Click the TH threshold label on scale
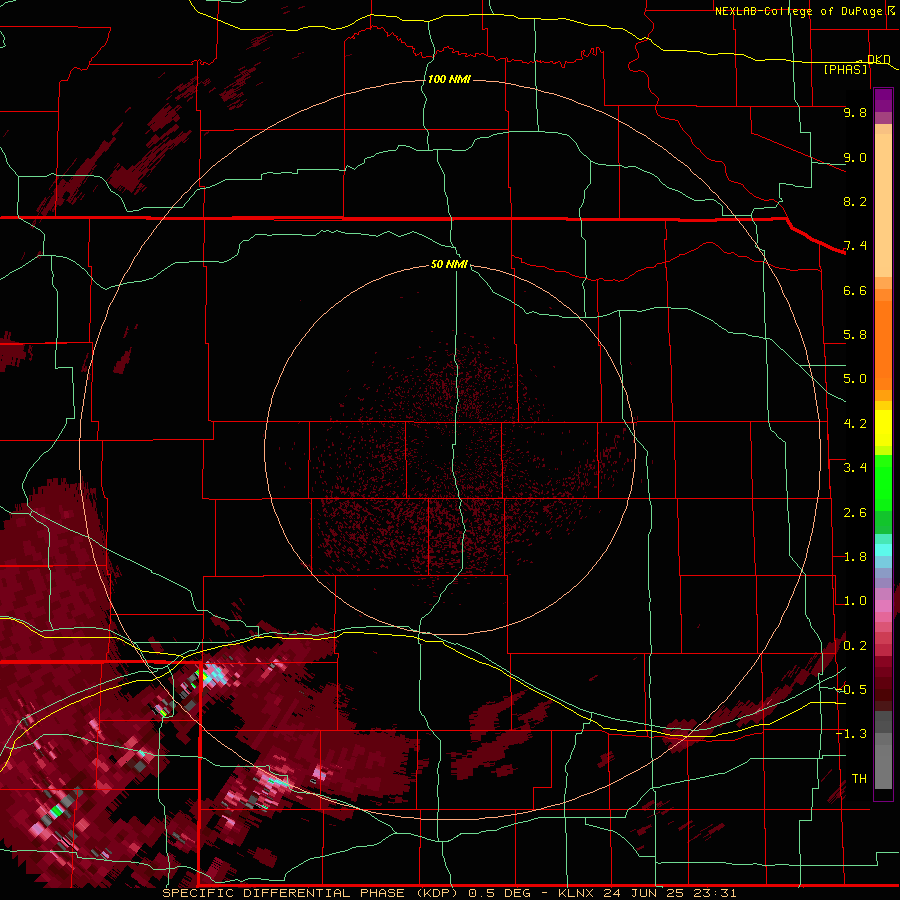Image resolution: width=900 pixels, height=900 pixels. (859, 779)
